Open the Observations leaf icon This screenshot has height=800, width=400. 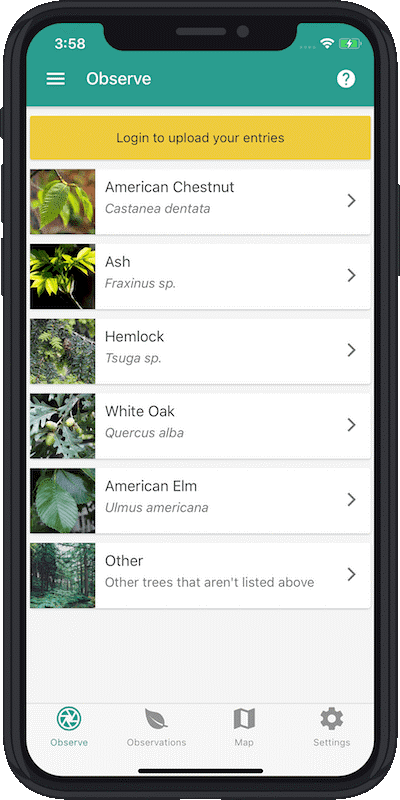(x=156, y=718)
